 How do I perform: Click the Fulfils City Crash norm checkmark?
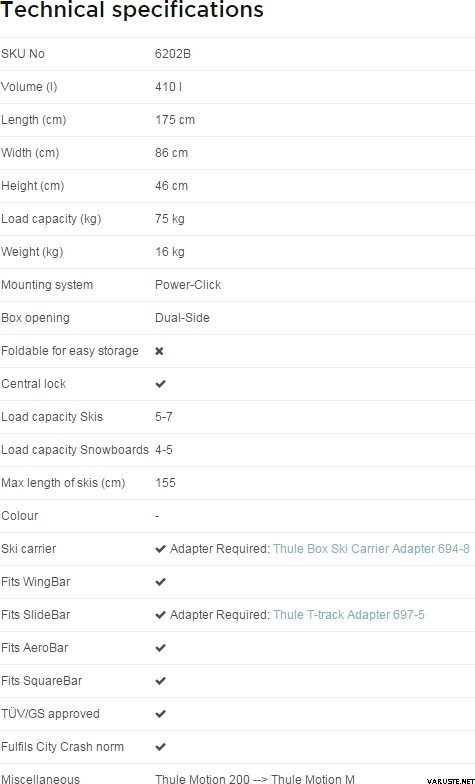pyautogui.click(x=160, y=747)
